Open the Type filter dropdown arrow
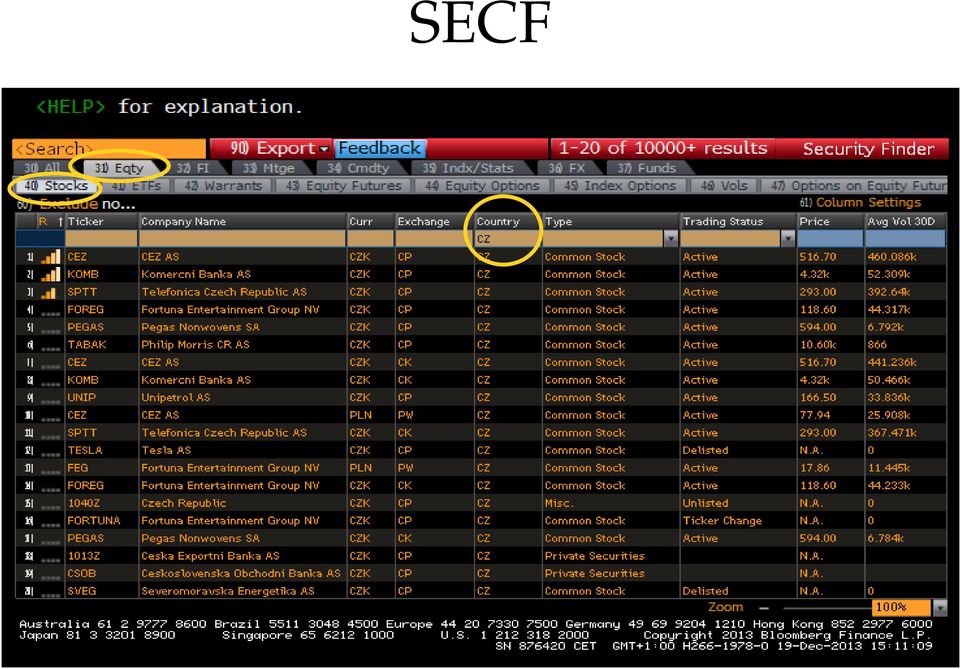Screen dimensions: 960x669 point(671,239)
